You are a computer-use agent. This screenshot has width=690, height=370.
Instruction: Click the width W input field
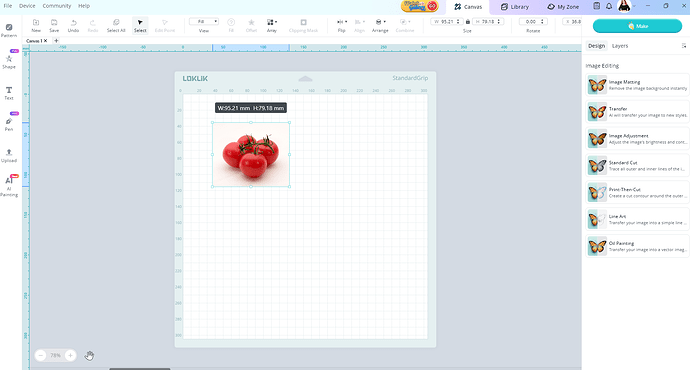click(x=446, y=22)
